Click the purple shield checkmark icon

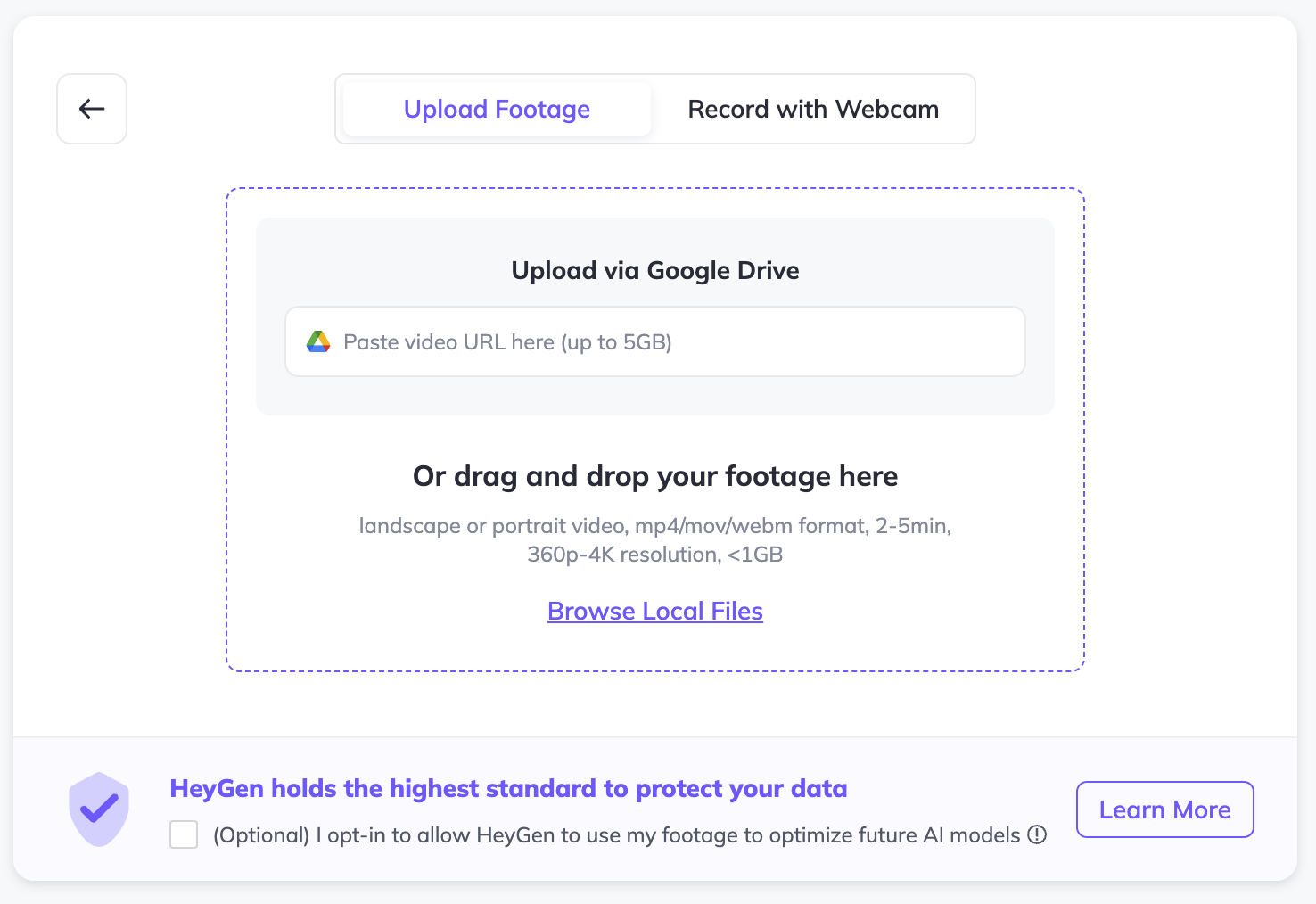(x=99, y=809)
